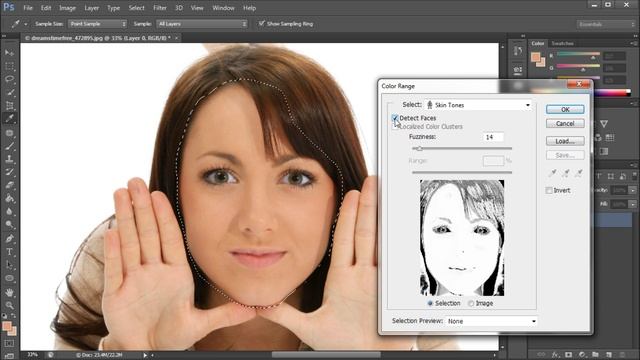The image size is (640, 360).
Task: Open the Selection Preview dropdown
Action: click(491, 321)
